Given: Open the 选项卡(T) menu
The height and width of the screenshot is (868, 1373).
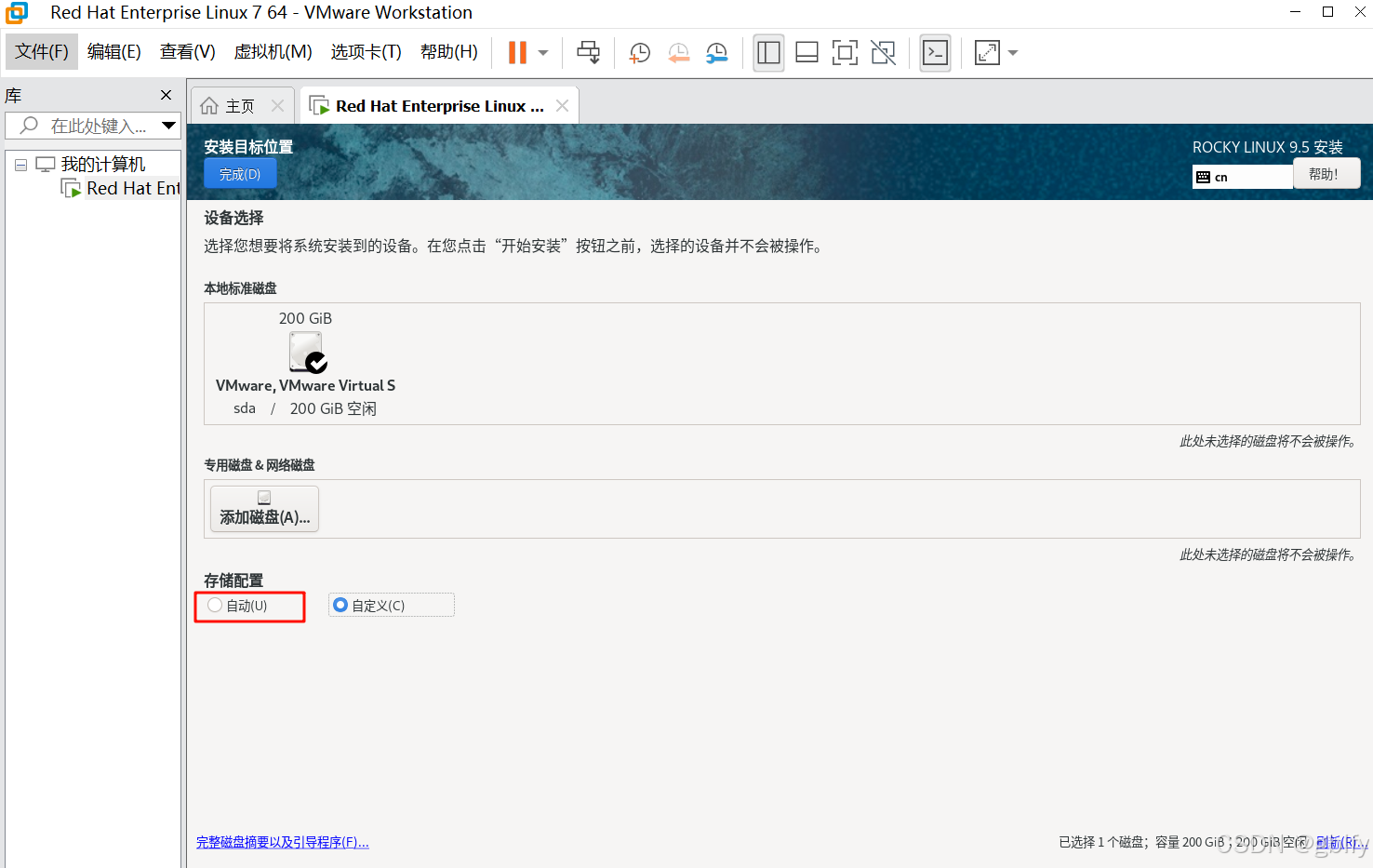Looking at the screenshot, I should coord(366,52).
